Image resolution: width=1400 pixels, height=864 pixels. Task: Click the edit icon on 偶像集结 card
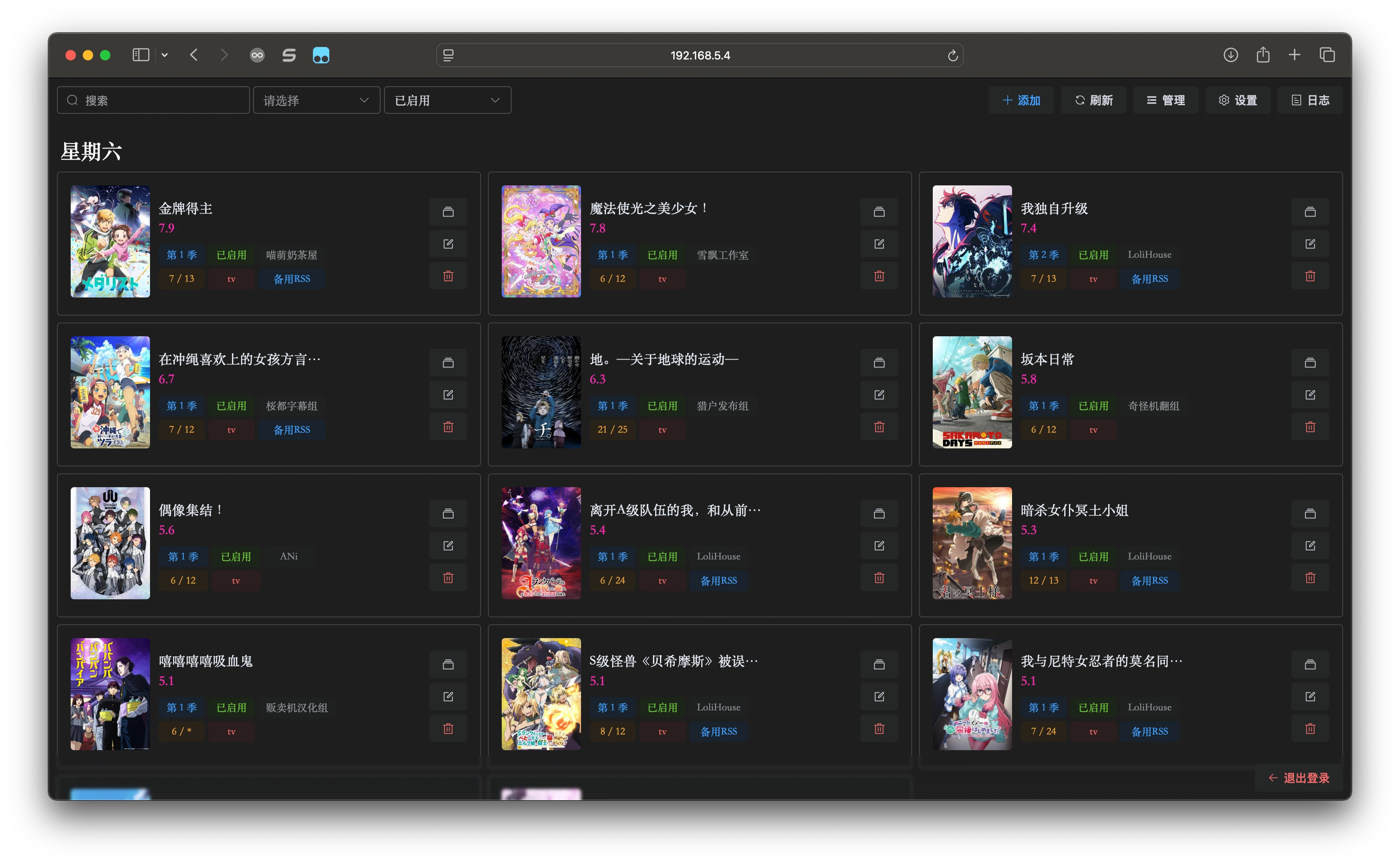[x=448, y=546]
